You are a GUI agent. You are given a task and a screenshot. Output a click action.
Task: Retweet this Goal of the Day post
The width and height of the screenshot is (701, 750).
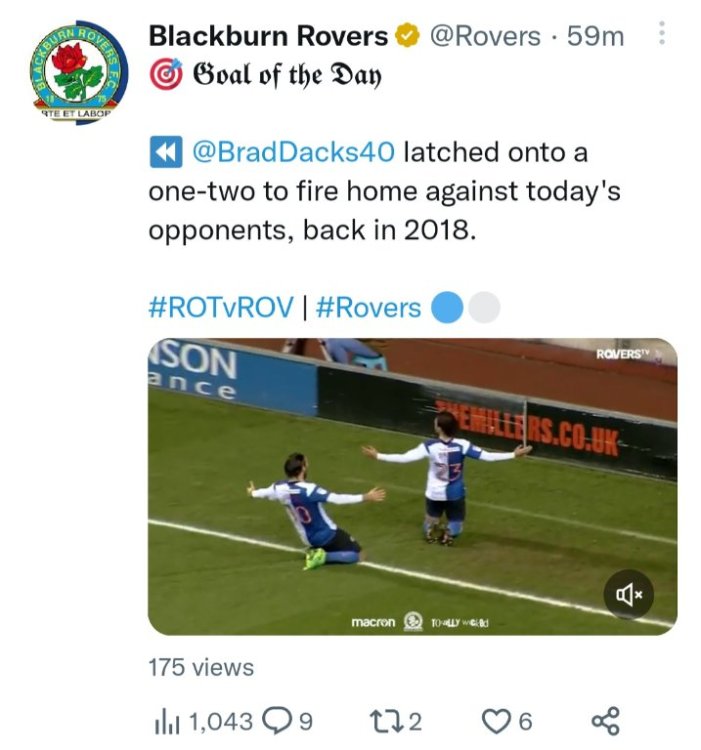384,720
